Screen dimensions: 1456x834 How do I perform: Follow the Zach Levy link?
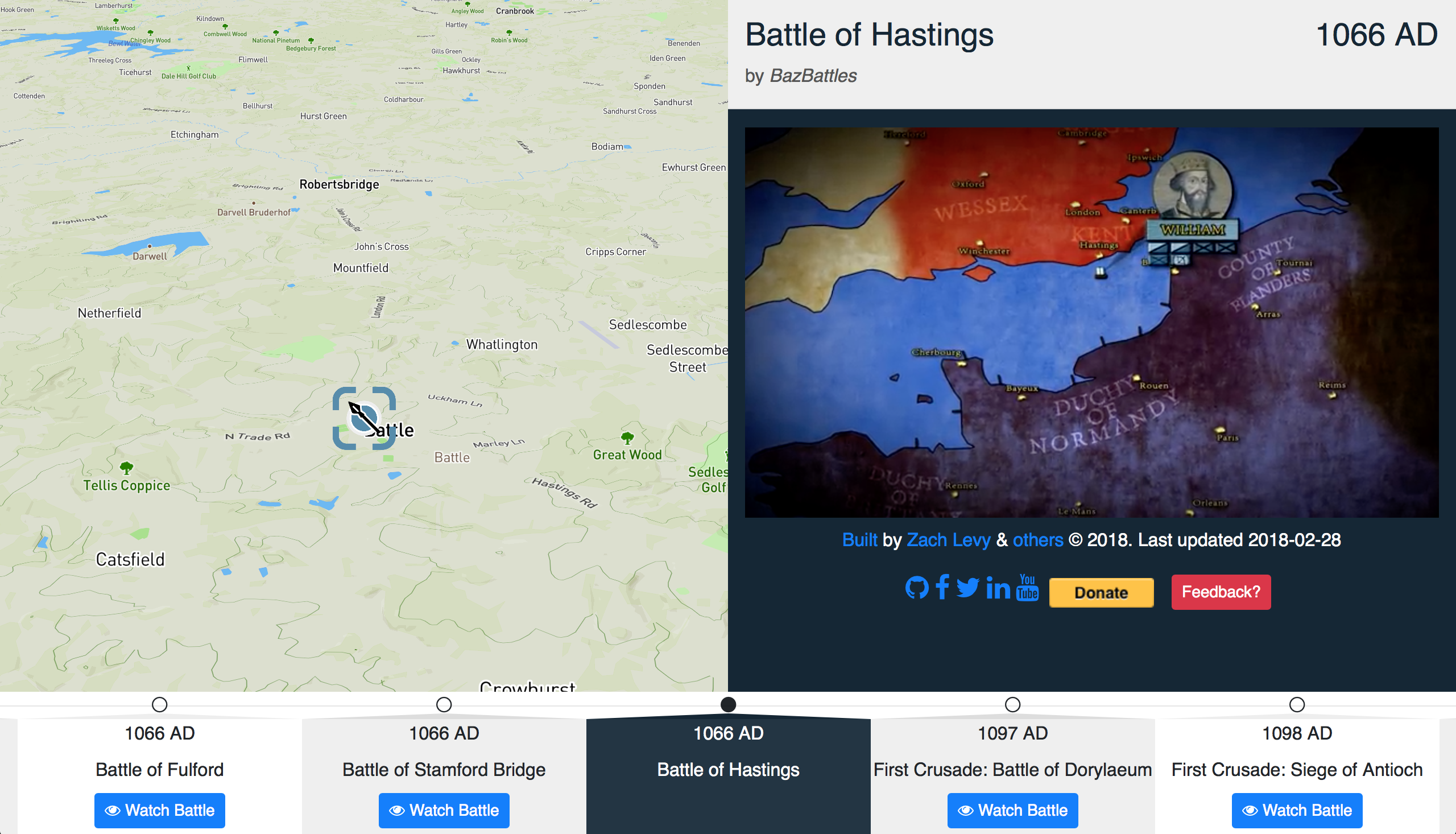tap(948, 539)
